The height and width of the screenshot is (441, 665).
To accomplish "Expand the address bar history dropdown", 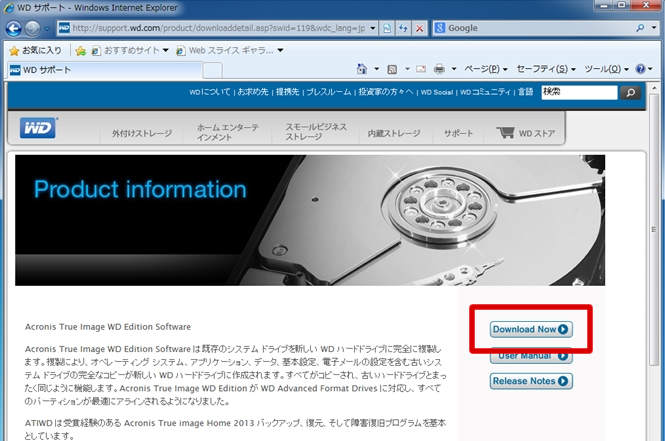I will [372, 28].
